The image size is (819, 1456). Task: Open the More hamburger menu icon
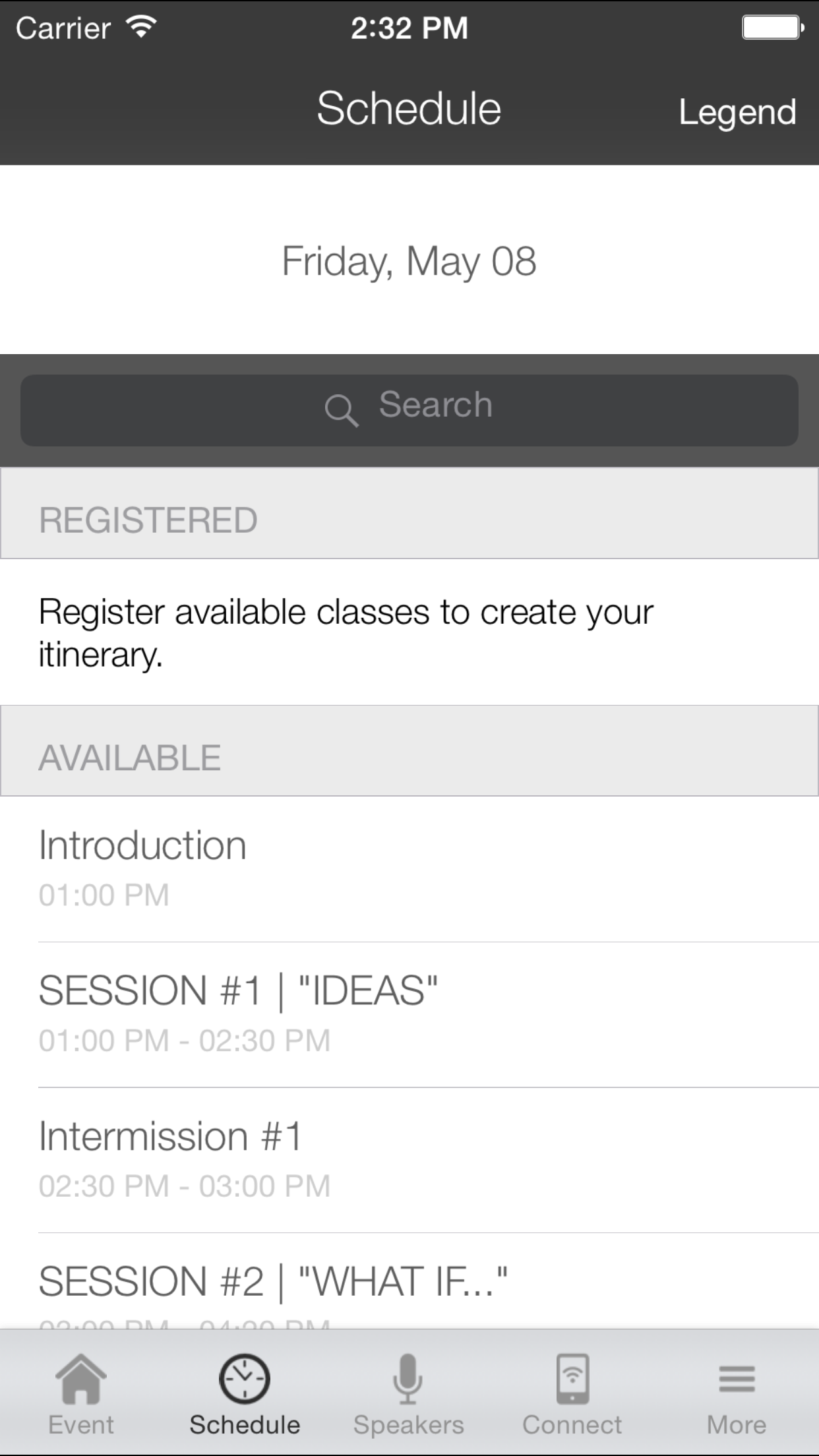click(737, 1379)
